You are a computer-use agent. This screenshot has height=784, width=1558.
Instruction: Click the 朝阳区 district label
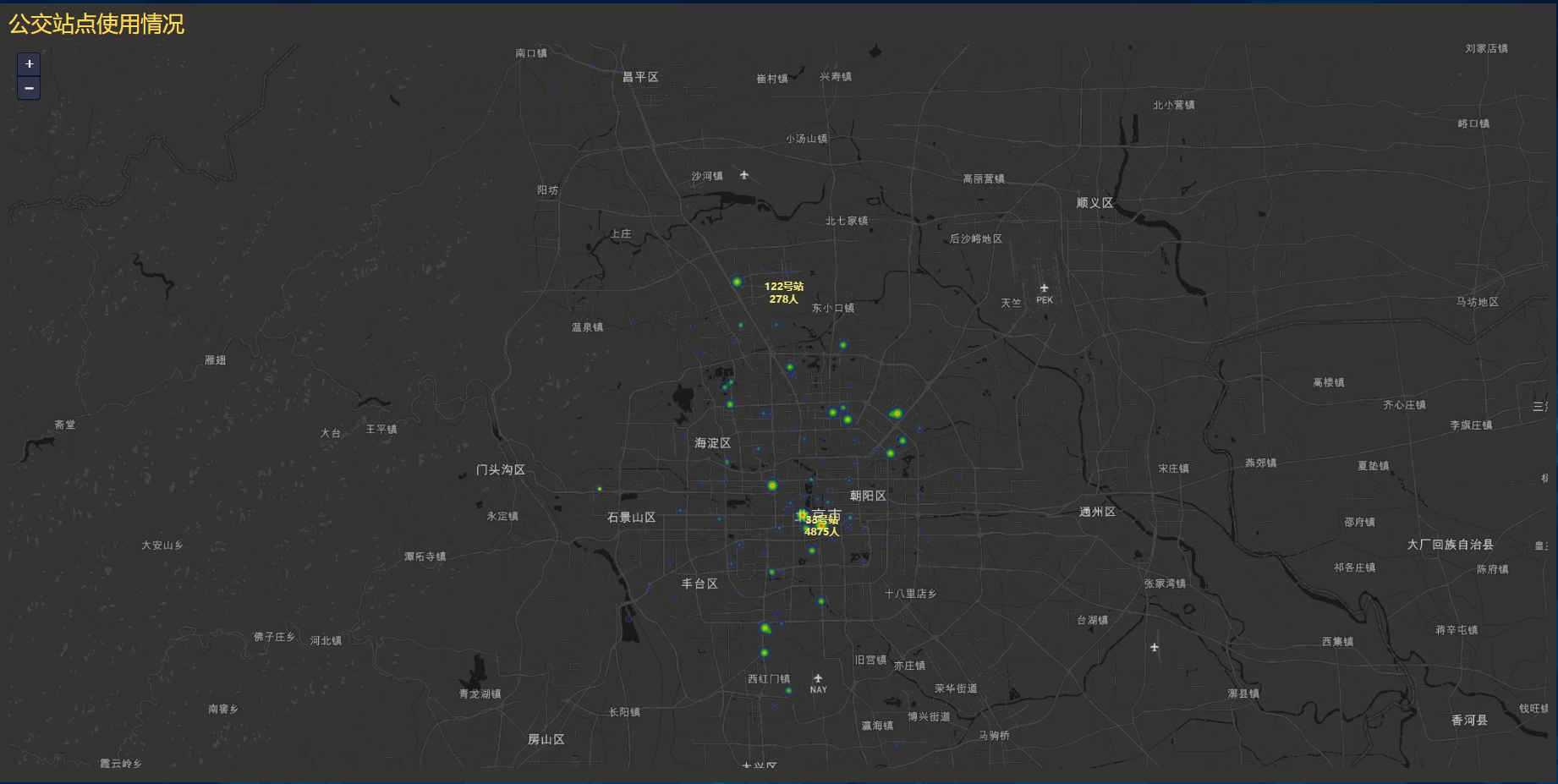868,496
